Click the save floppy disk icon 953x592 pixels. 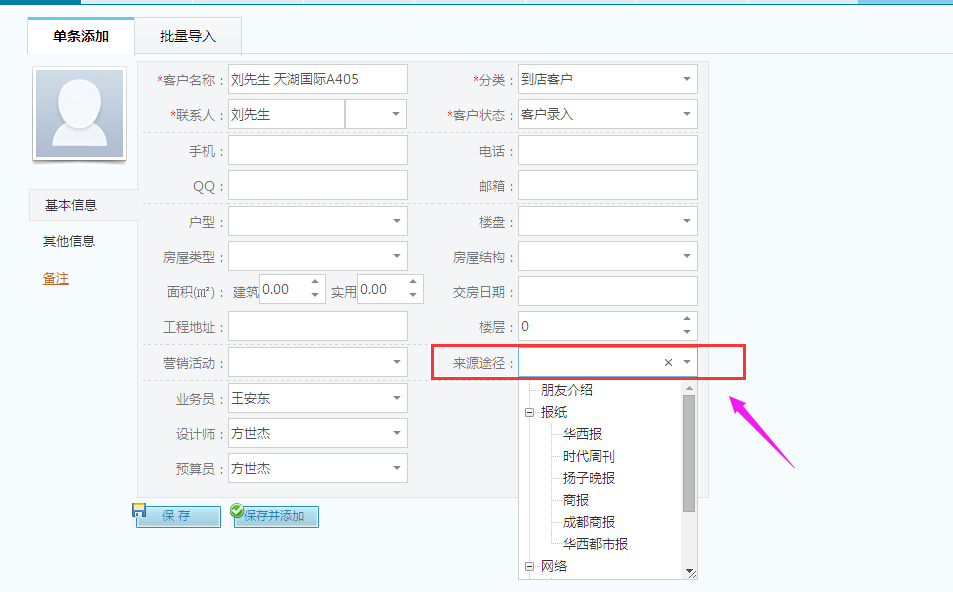click(x=140, y=510)
